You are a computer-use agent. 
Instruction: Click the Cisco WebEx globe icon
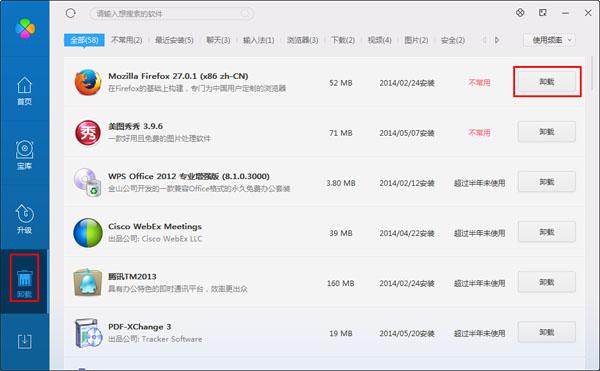88,233
